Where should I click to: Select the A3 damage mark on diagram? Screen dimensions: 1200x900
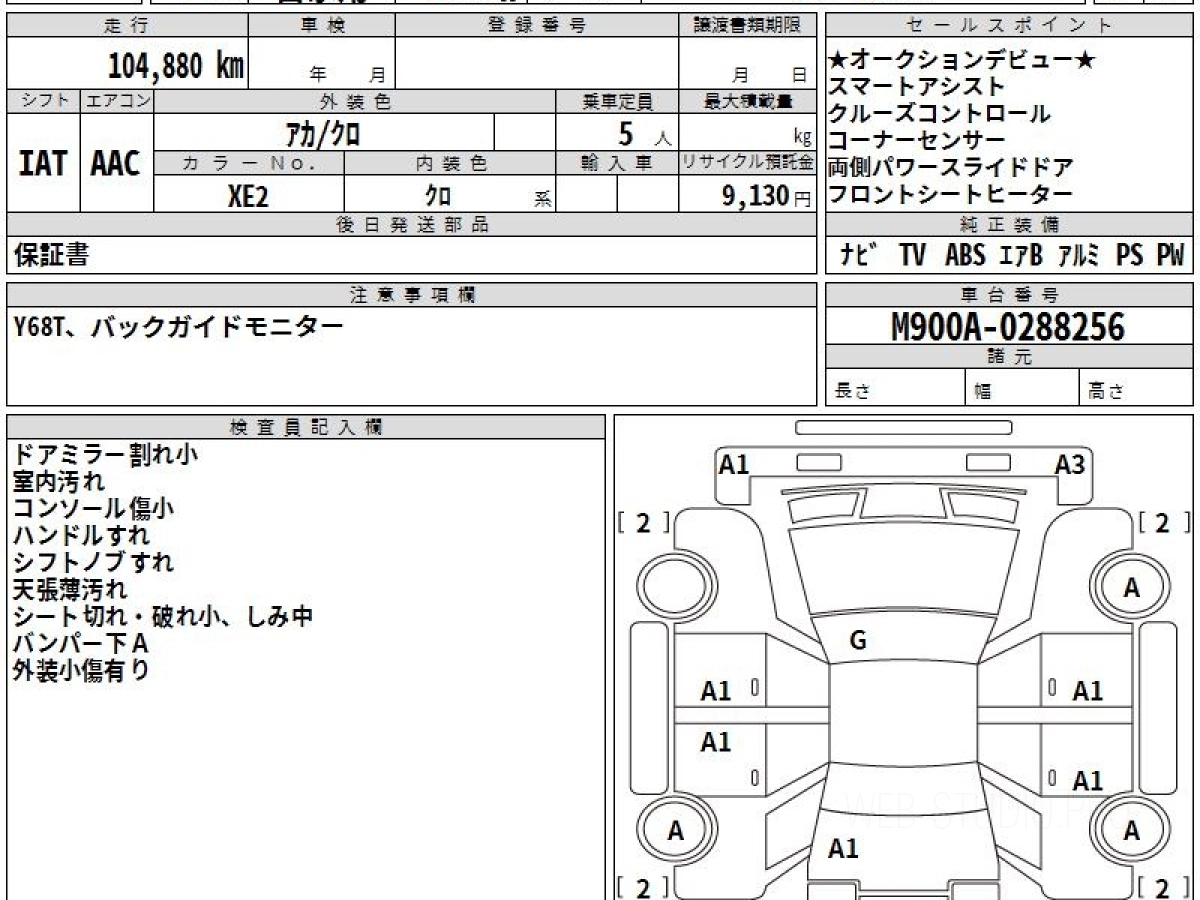1070,463
